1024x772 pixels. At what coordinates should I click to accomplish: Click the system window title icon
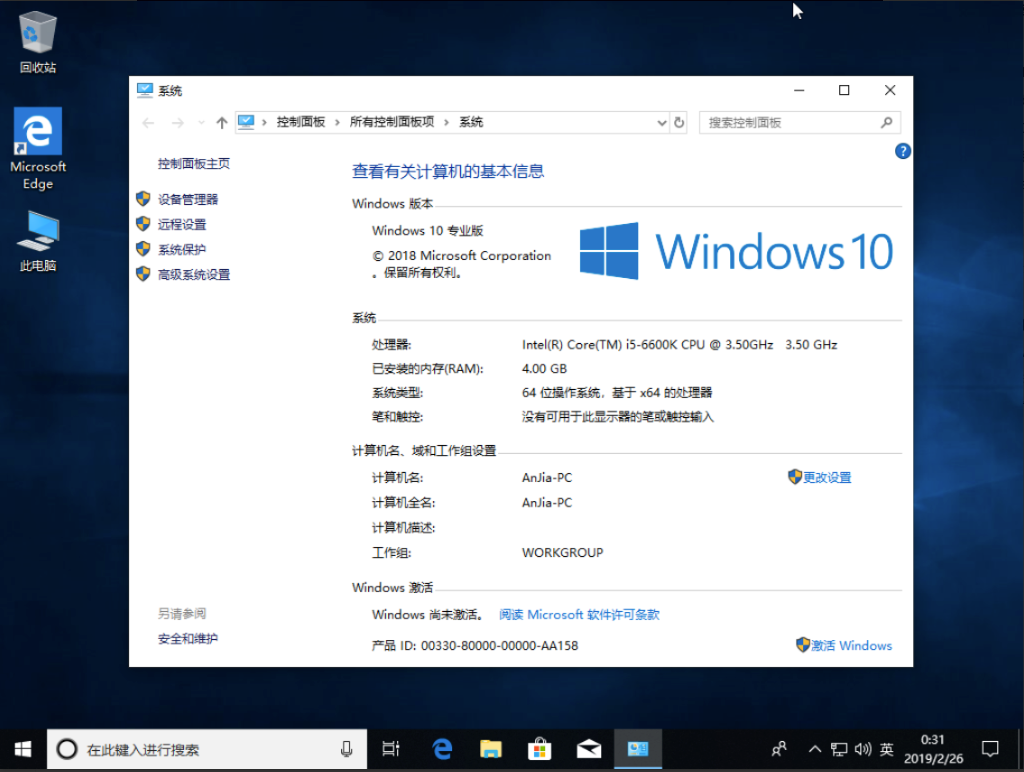pyautogui.click(x=144, y=90)
